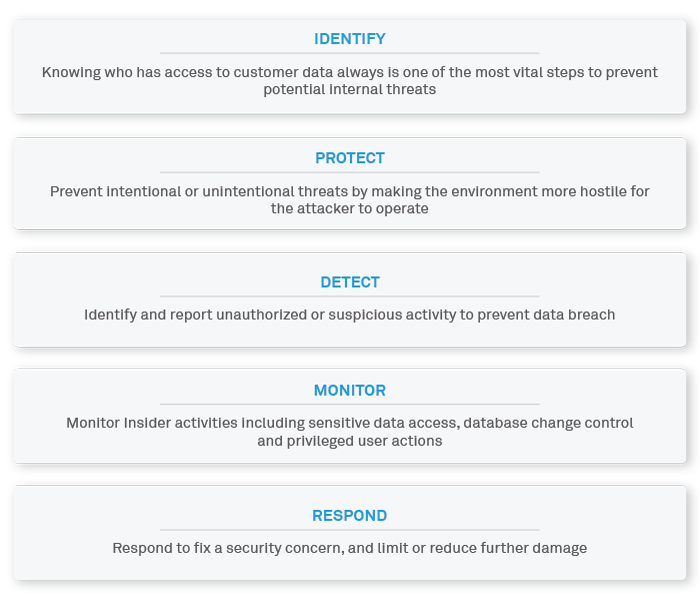The image size is (700, 599).
Task: Click the divider line under DETECT
Action: coord(349,296)
